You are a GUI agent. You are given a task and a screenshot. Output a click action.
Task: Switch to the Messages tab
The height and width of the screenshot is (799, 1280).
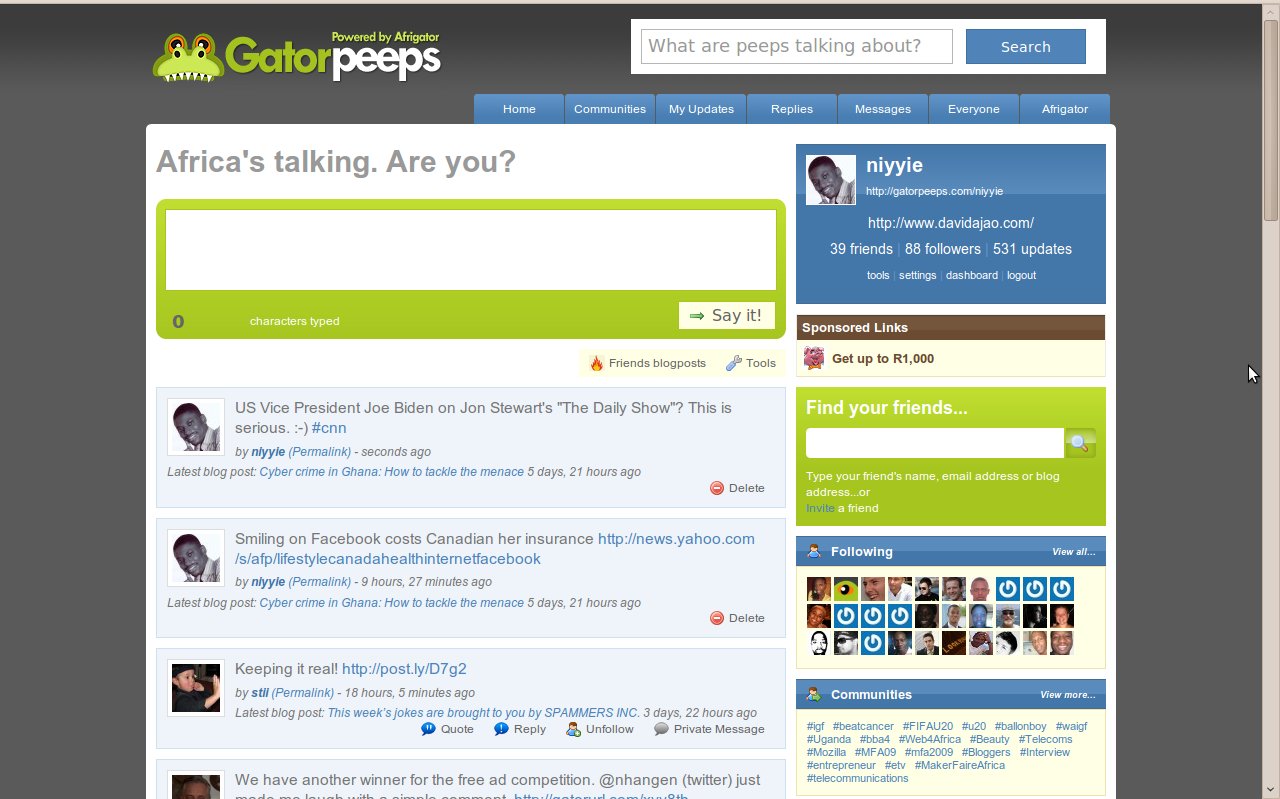[x=882, y=109]
